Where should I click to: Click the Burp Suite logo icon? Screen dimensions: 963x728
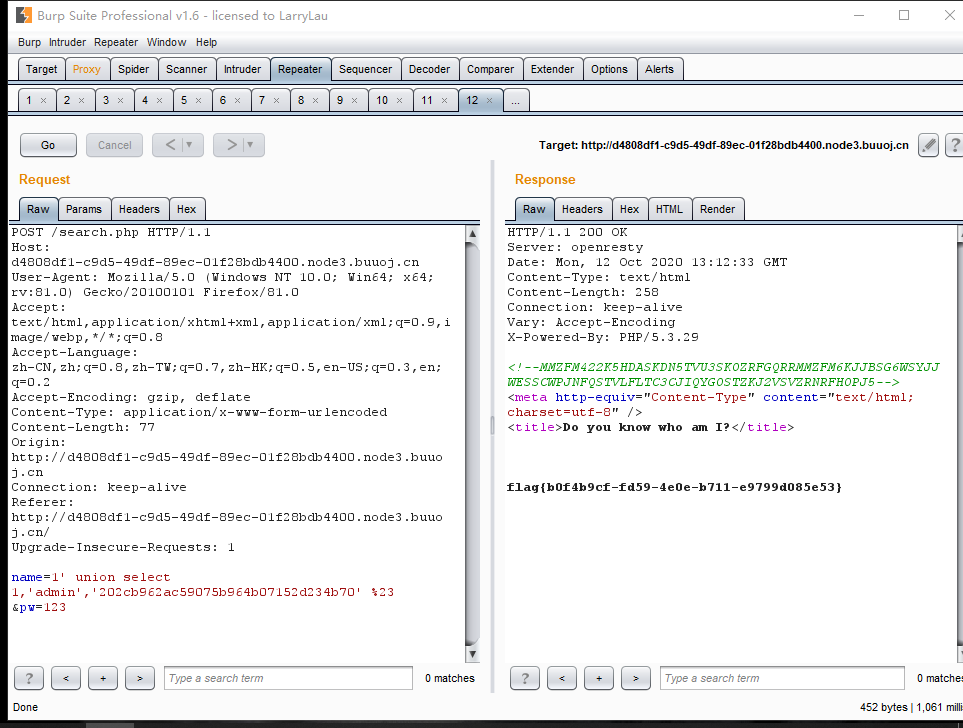(23, 15)
